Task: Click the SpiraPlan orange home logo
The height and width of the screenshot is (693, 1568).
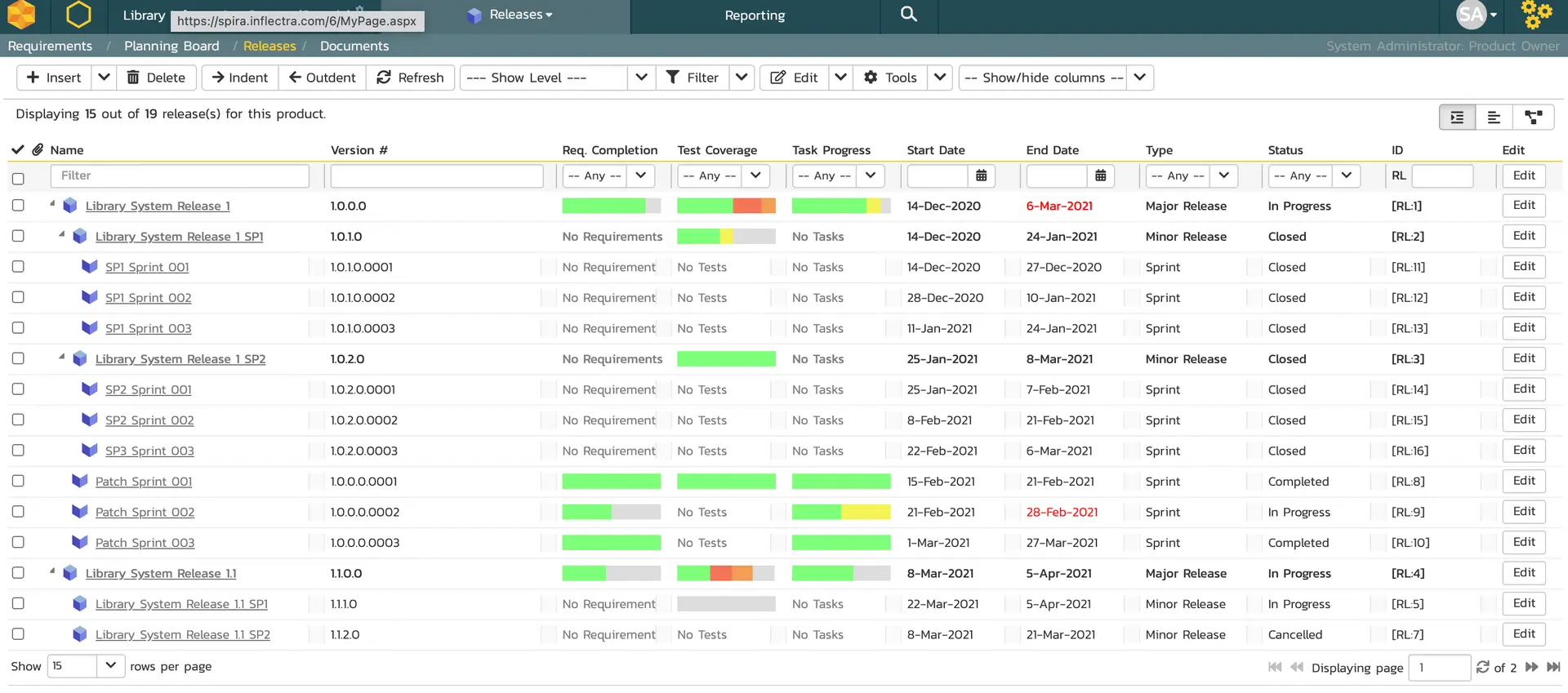Action: point(22,15)
